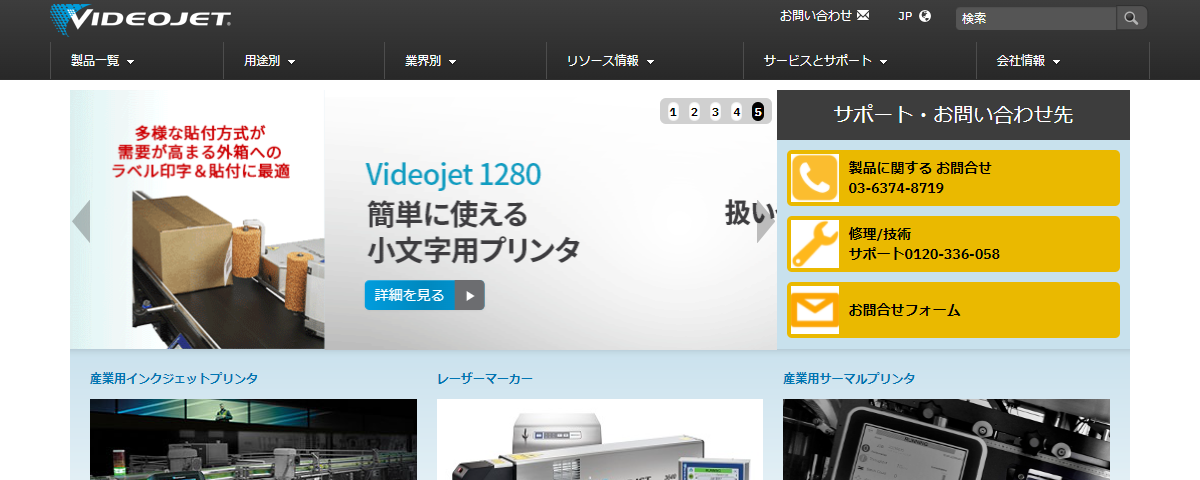Click the phone icon for 製品に関するお問合せ
The image size is (1200, 480).
point(815,178)
